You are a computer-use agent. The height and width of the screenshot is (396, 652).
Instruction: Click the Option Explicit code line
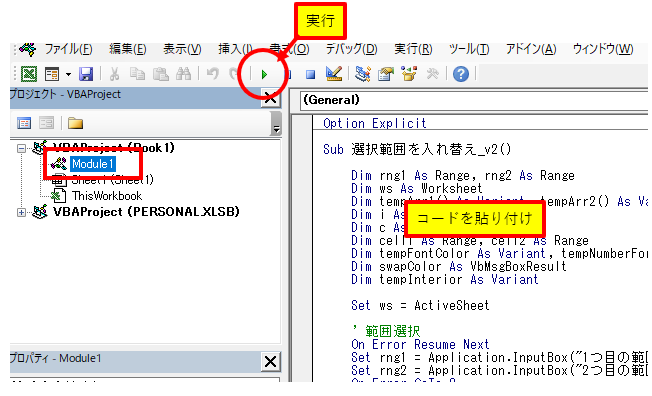click(x=375, y=124)
